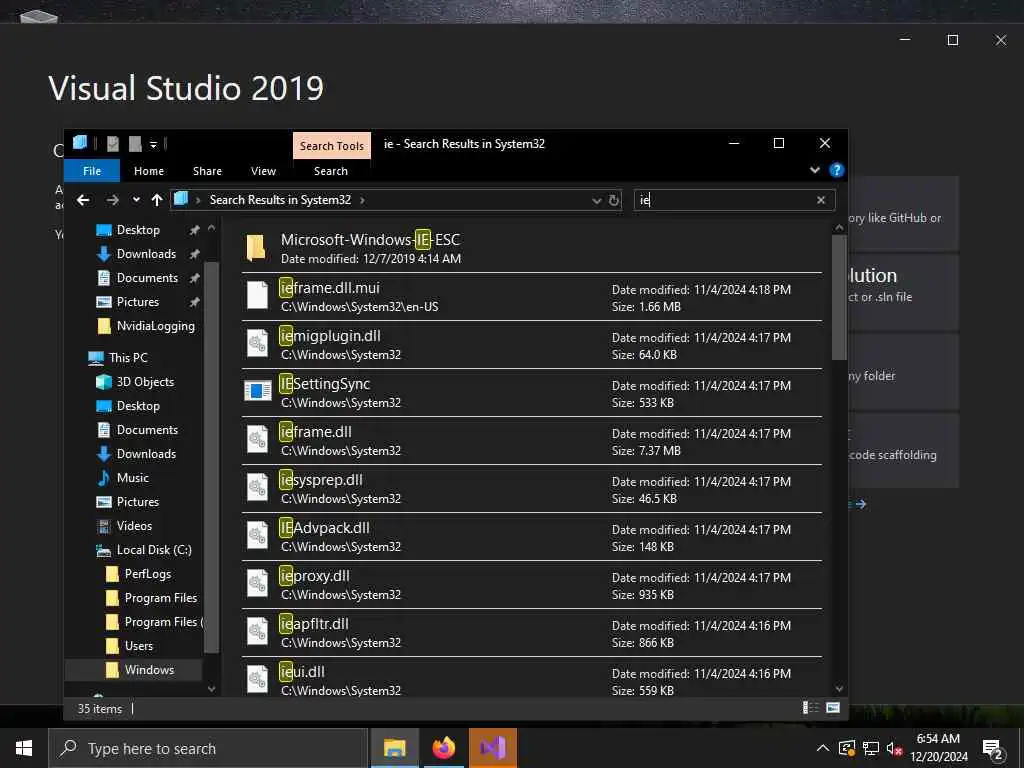Viewport: 1024px width, 768px height.
Task: Clear the search box with X
Action: (x=821, y=200)
